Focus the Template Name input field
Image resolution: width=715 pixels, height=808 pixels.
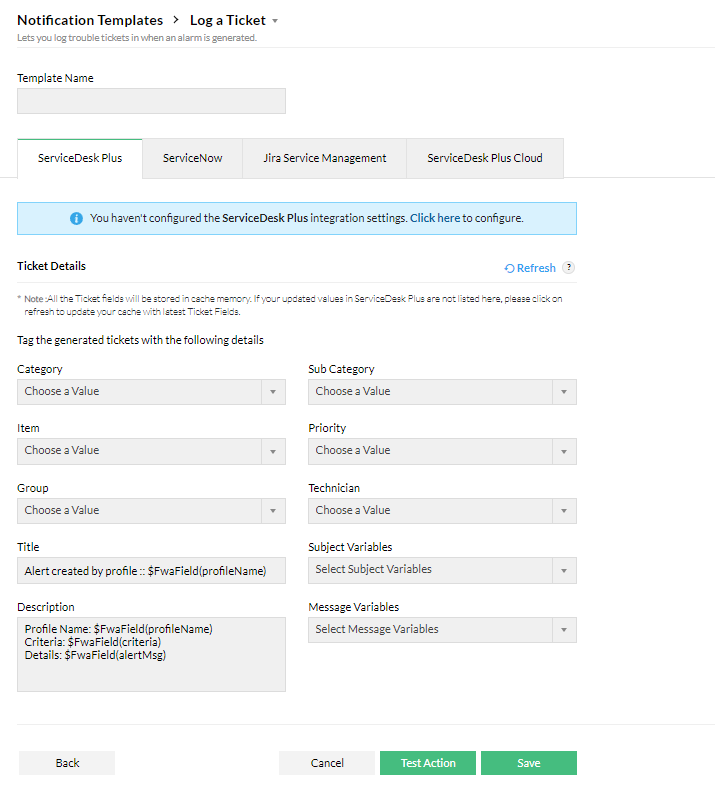151,101
